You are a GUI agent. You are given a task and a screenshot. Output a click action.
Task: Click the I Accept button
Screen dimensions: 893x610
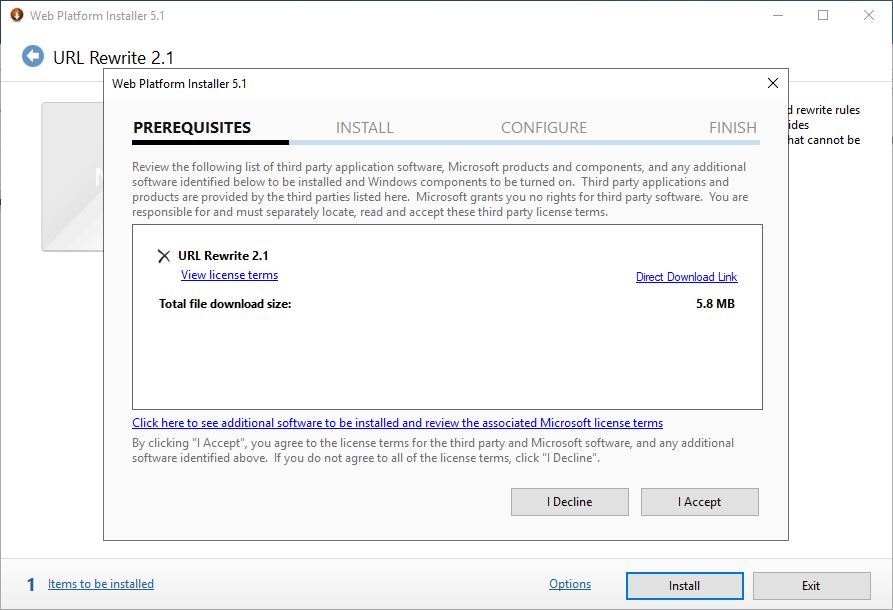(699, 502)
